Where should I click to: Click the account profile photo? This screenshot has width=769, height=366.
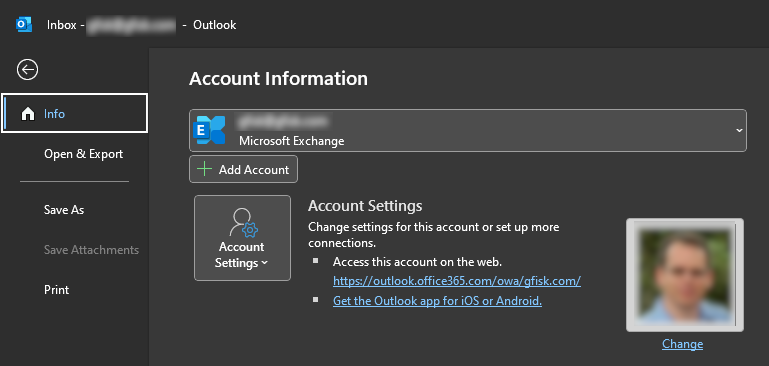coord(685,275)
